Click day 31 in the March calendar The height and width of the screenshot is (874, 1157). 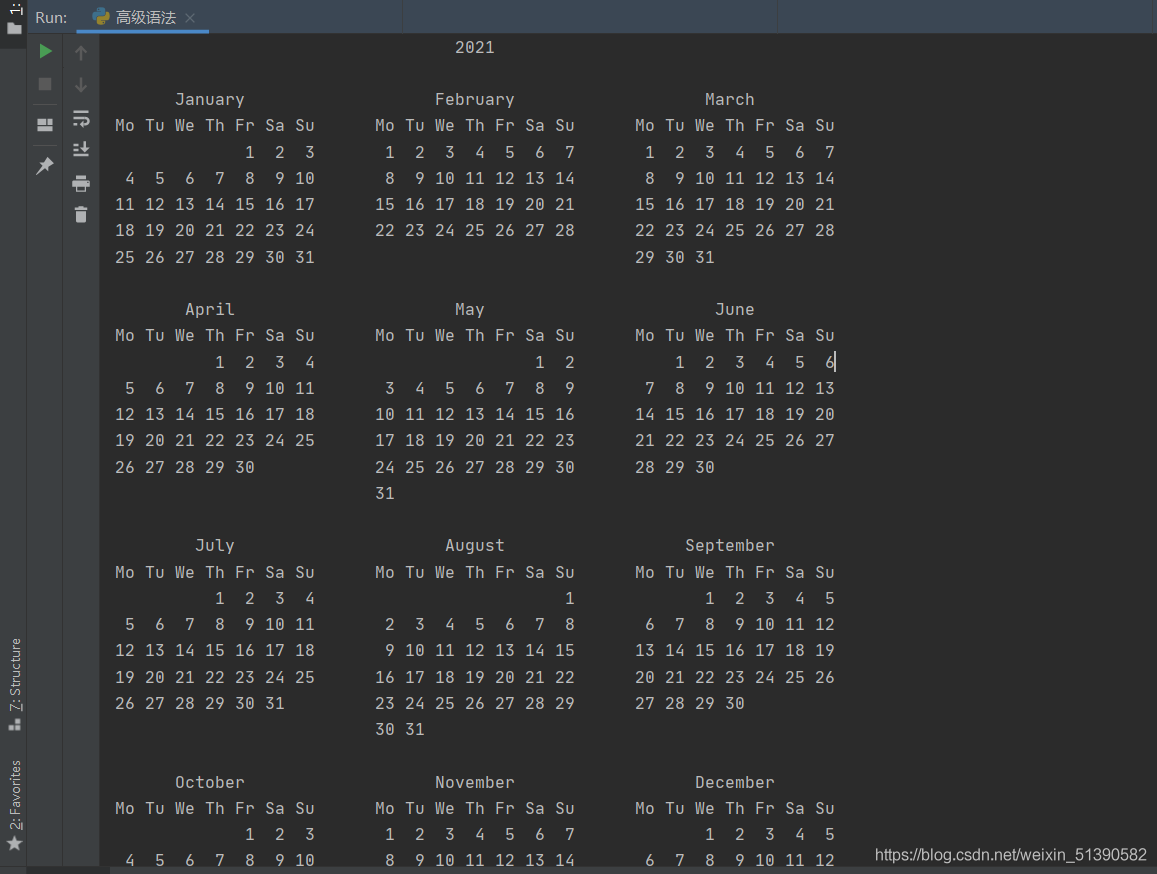click(705, 258)
